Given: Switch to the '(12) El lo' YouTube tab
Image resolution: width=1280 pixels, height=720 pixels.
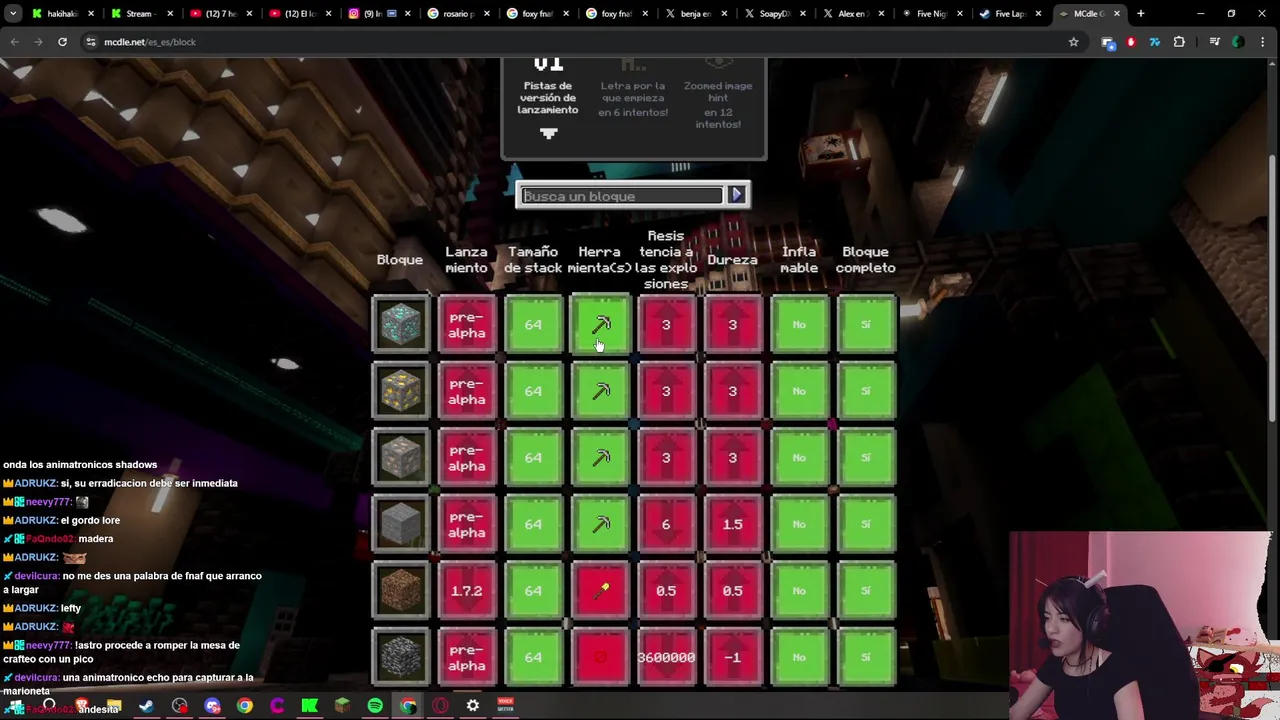Looking at the screenshot, I should [x=300, y=14].
